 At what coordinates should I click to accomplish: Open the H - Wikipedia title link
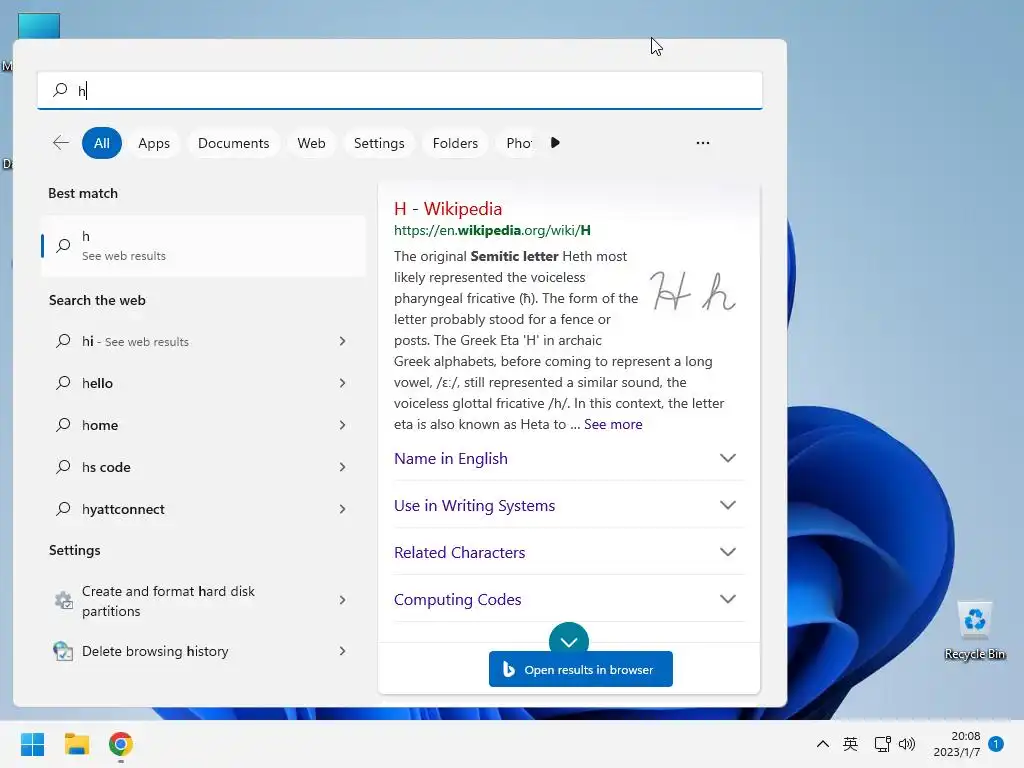448,209
